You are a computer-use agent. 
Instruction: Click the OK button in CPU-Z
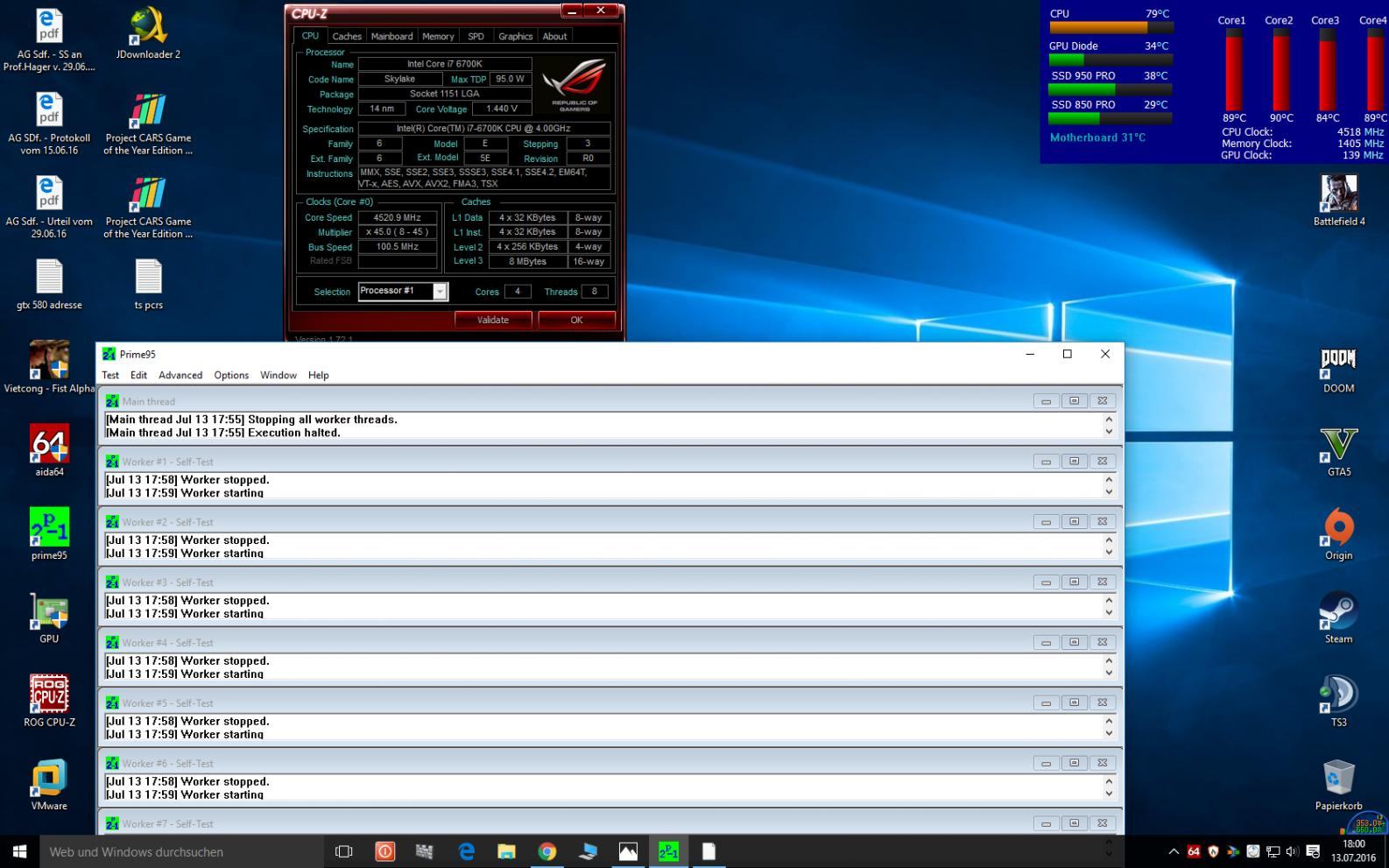tap(576, 320)
